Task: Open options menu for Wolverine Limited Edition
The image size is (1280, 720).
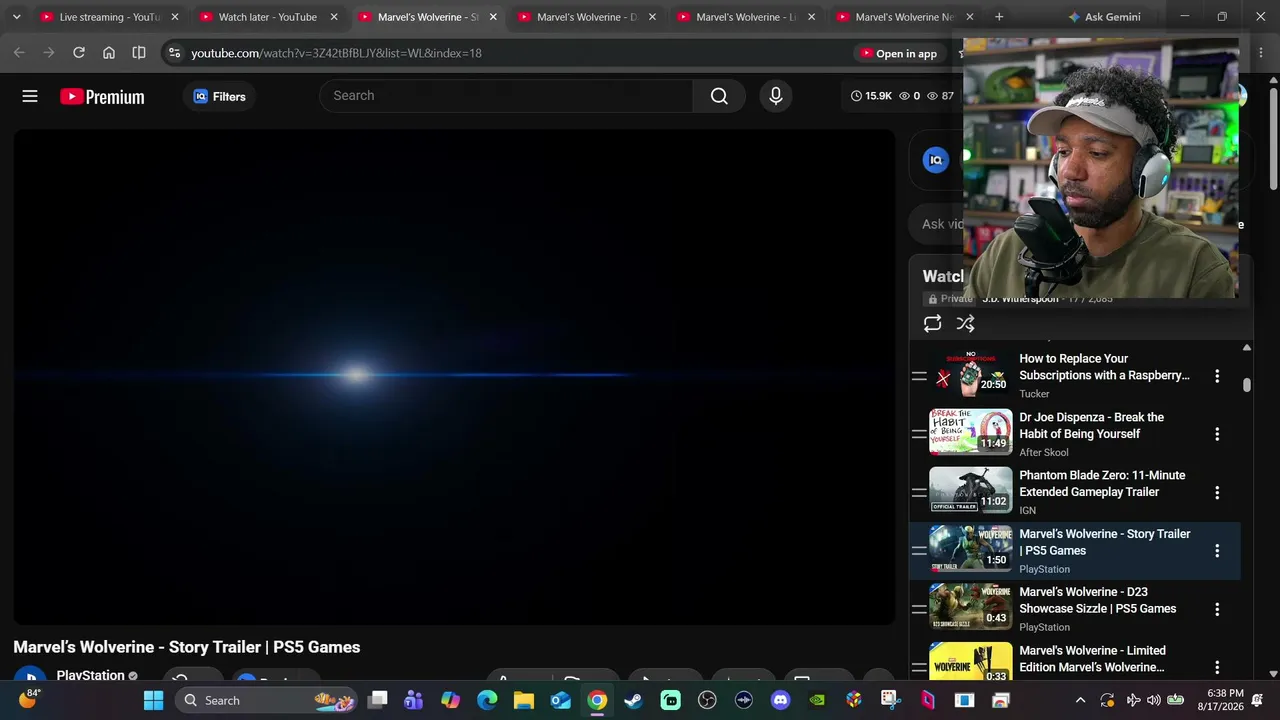Action: (1217, 667)
